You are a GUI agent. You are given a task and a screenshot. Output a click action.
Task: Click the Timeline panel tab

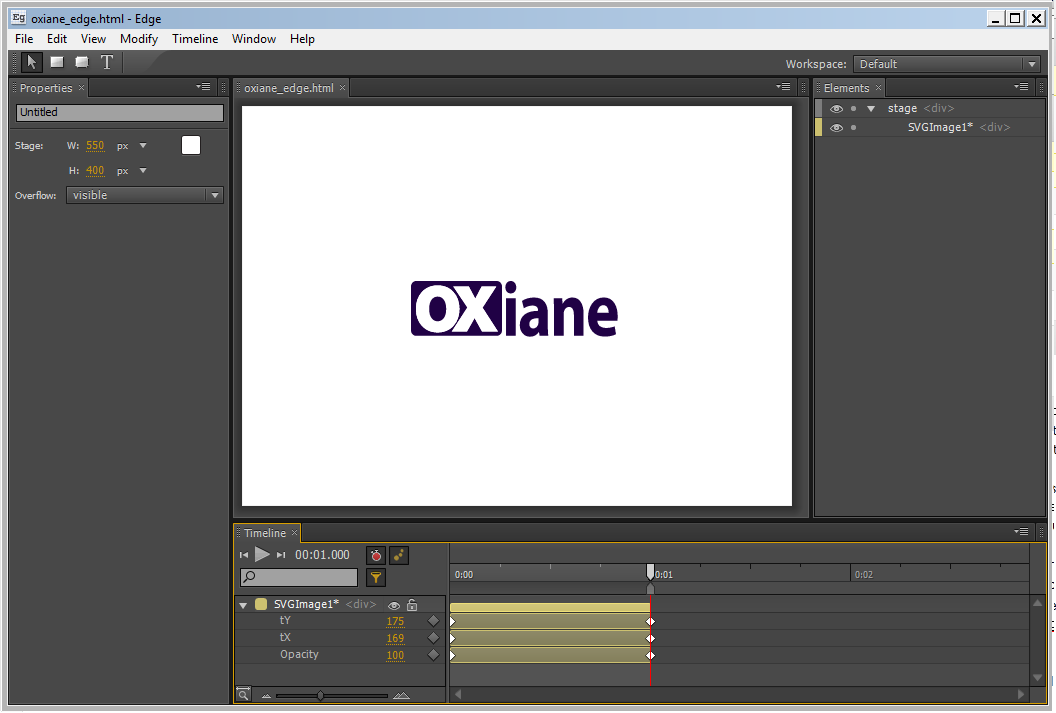pyautogui.click(x=265, y=533)
